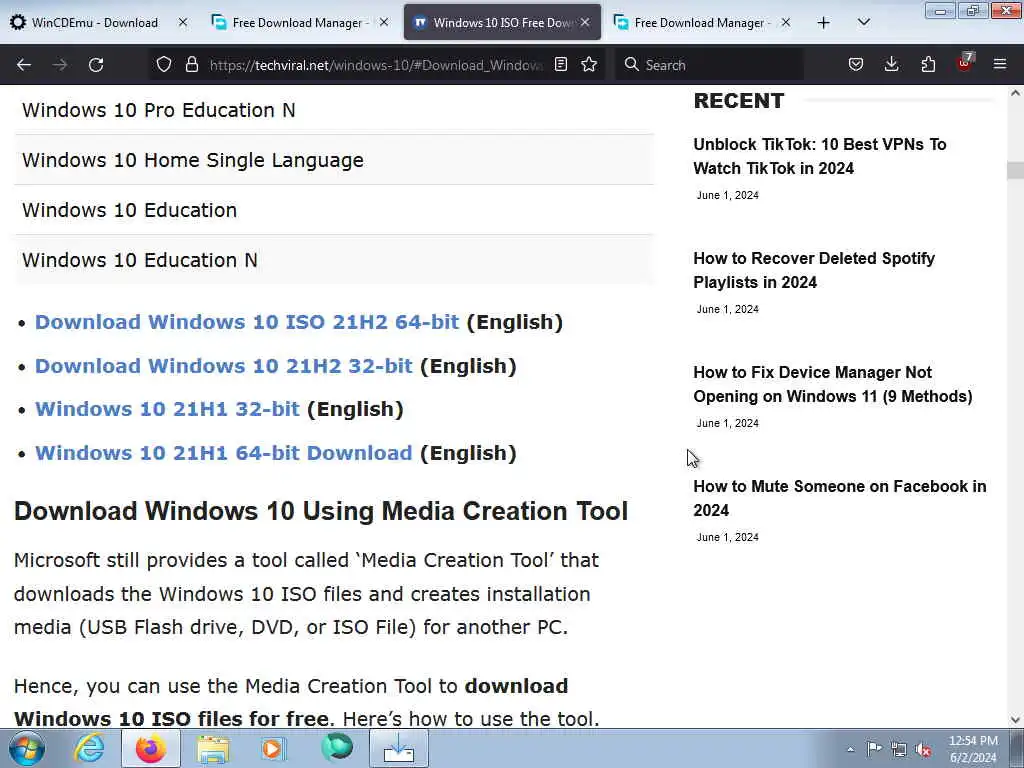This screenshot has width=1024, height=768.
Task: Click the Windows 10 Education row
Action: (x=334, y=210)
